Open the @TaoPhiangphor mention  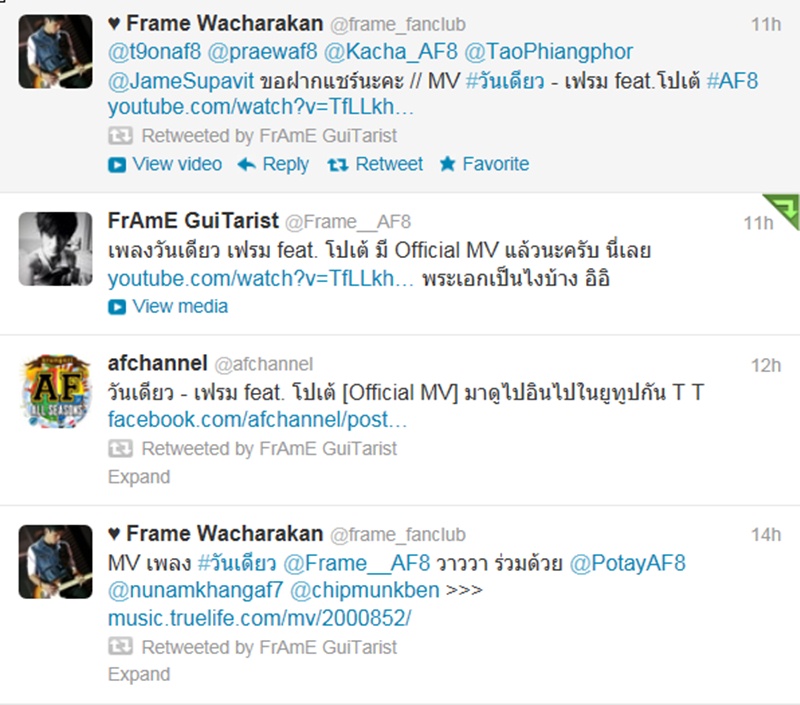click(x=549, y=52)
